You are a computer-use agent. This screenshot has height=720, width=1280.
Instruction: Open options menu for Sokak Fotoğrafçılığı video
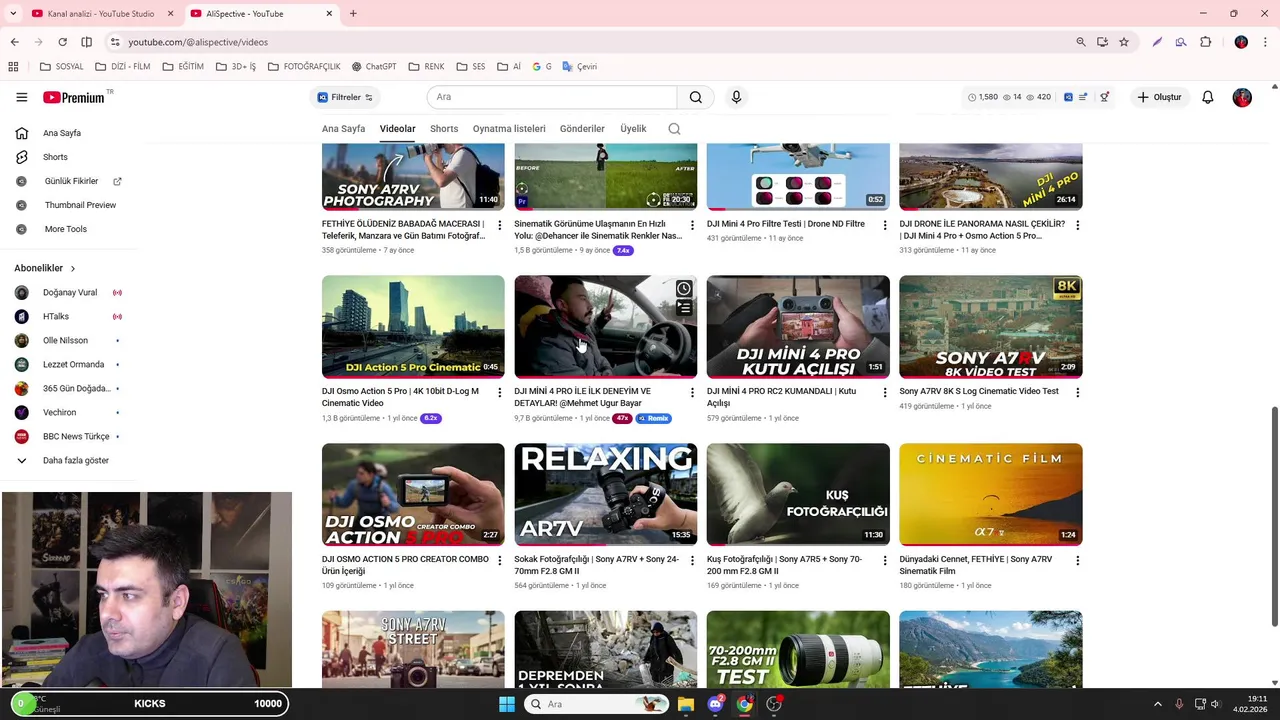692,561
